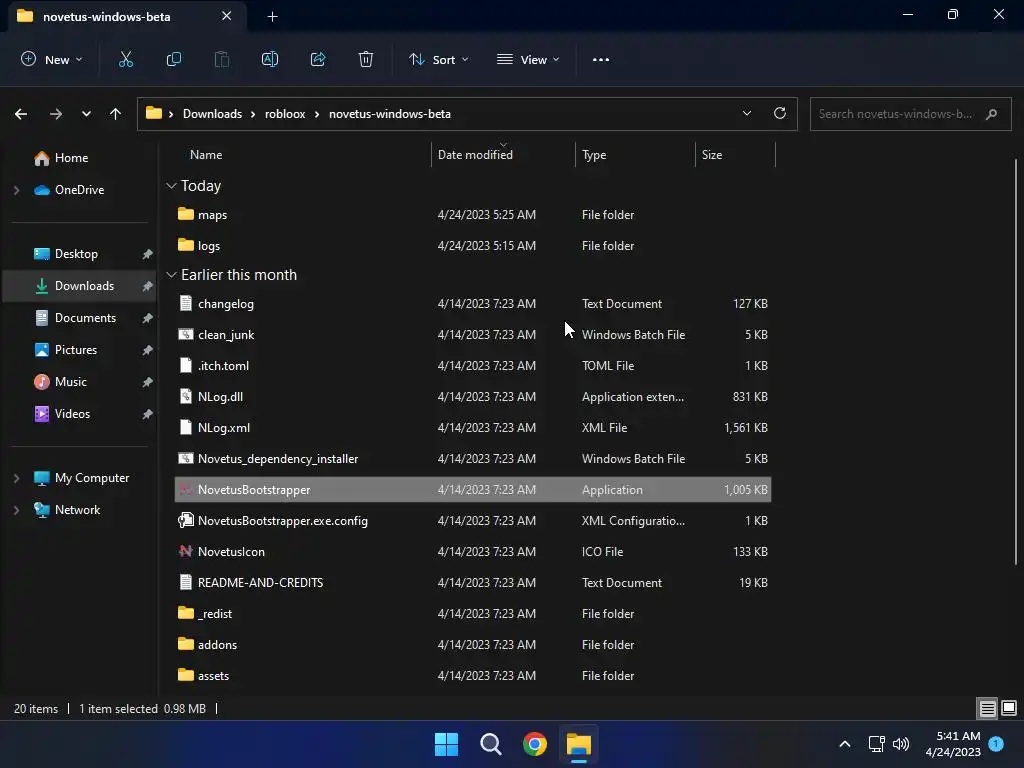Close the novetus-windows-beta tab
The width and height of the screenshot is (1024, 768).
click(x=226, y=16)
